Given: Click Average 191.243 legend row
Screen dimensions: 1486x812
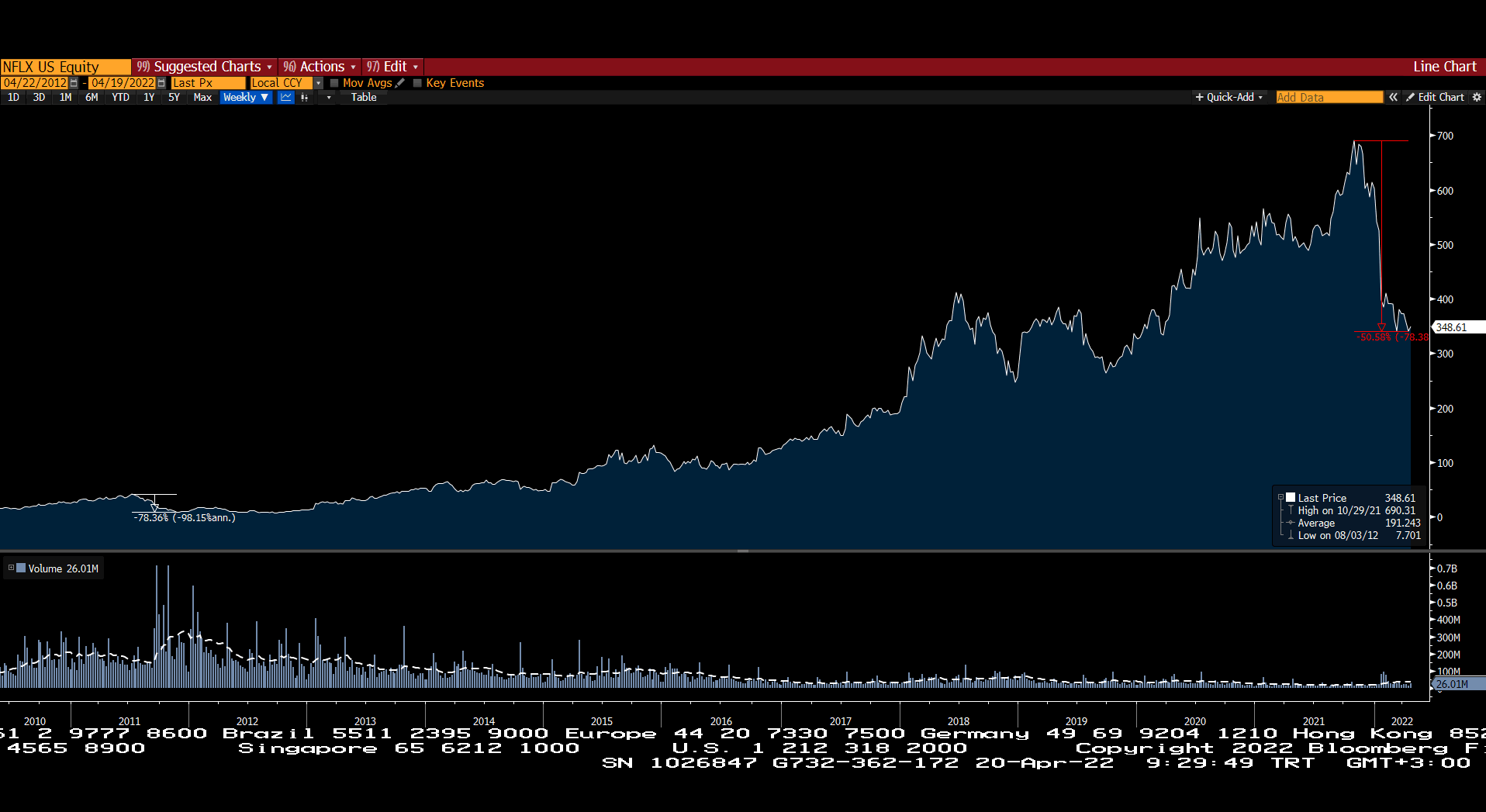Looking at the screenshot, I should (x=1358, y=523).
